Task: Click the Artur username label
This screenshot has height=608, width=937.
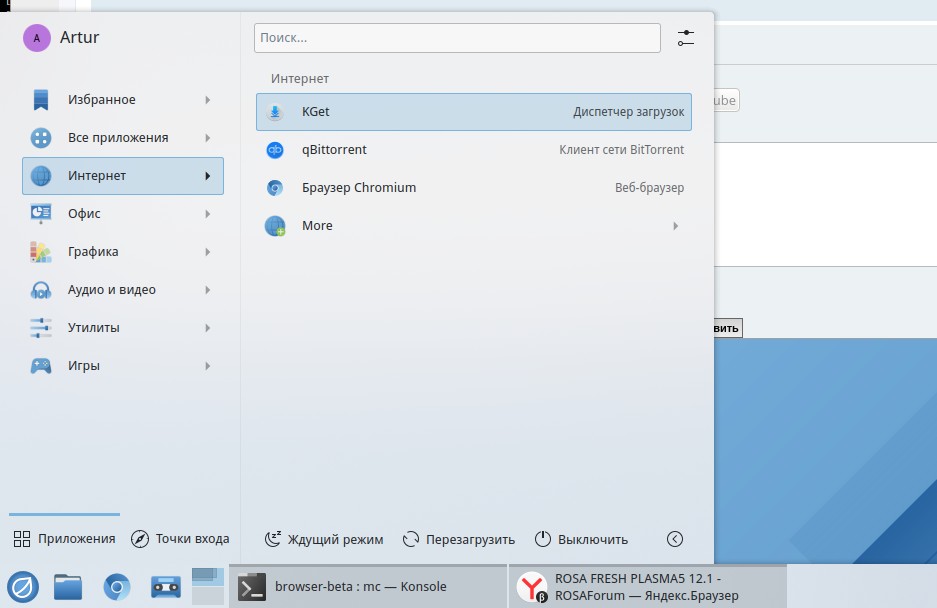Action: coord(79,37)
